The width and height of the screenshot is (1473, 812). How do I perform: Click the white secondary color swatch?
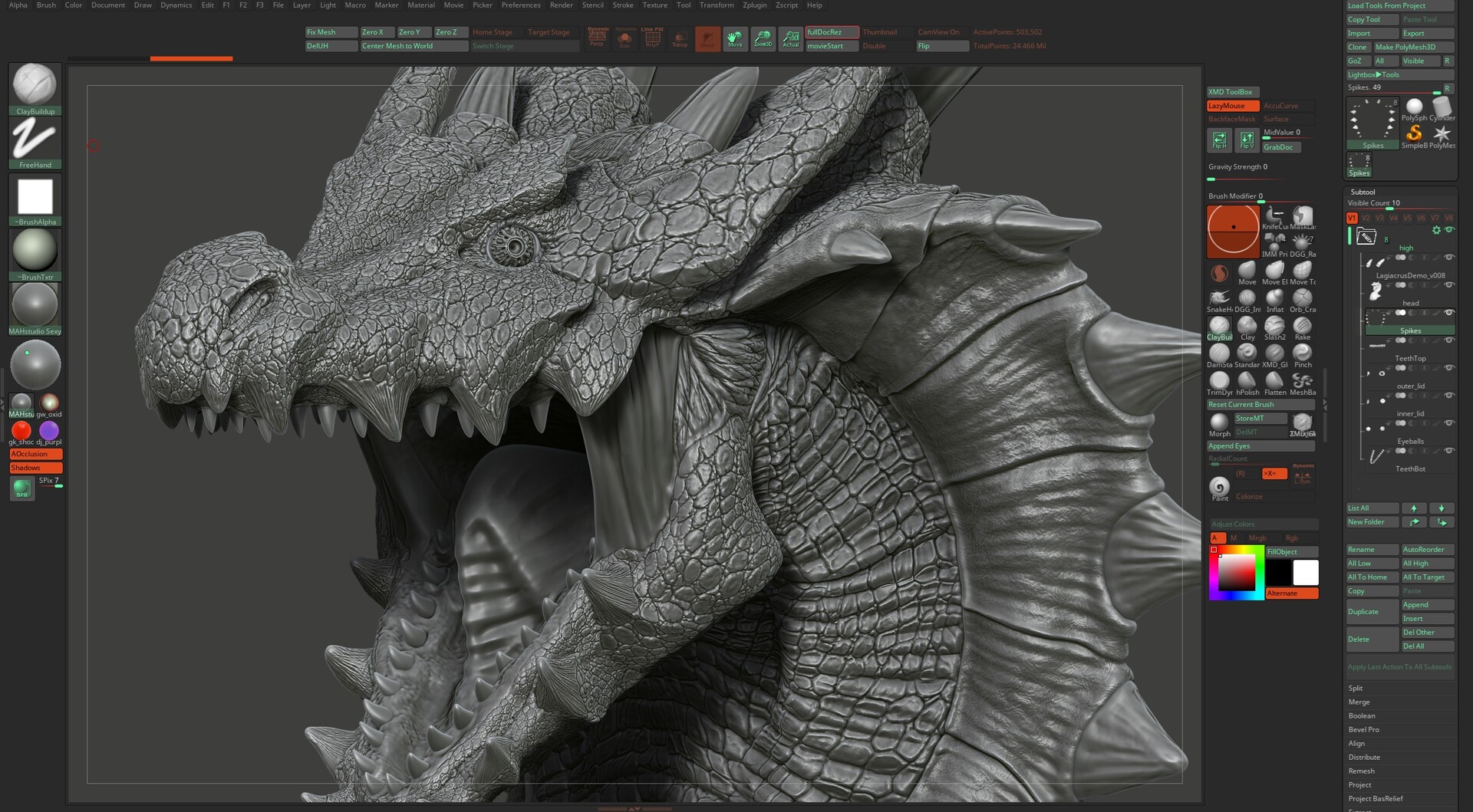[1305, 572]
